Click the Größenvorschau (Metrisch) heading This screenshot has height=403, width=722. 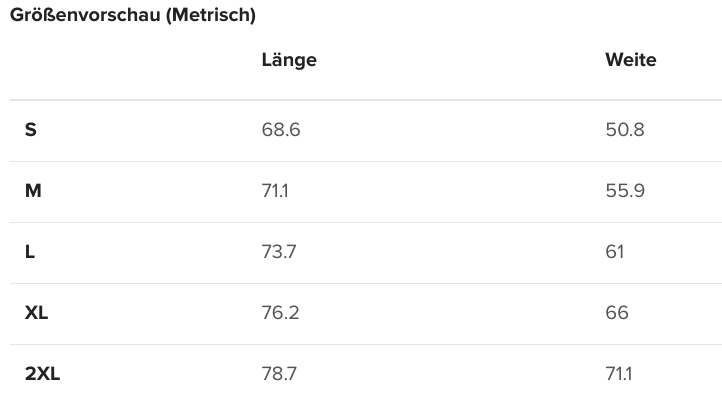tap(133, 15)
